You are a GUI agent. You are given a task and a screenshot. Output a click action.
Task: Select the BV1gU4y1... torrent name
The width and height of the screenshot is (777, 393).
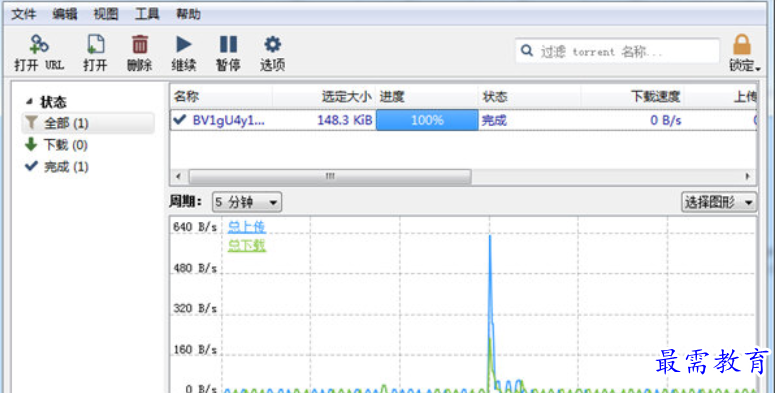[x=228, y=120]
